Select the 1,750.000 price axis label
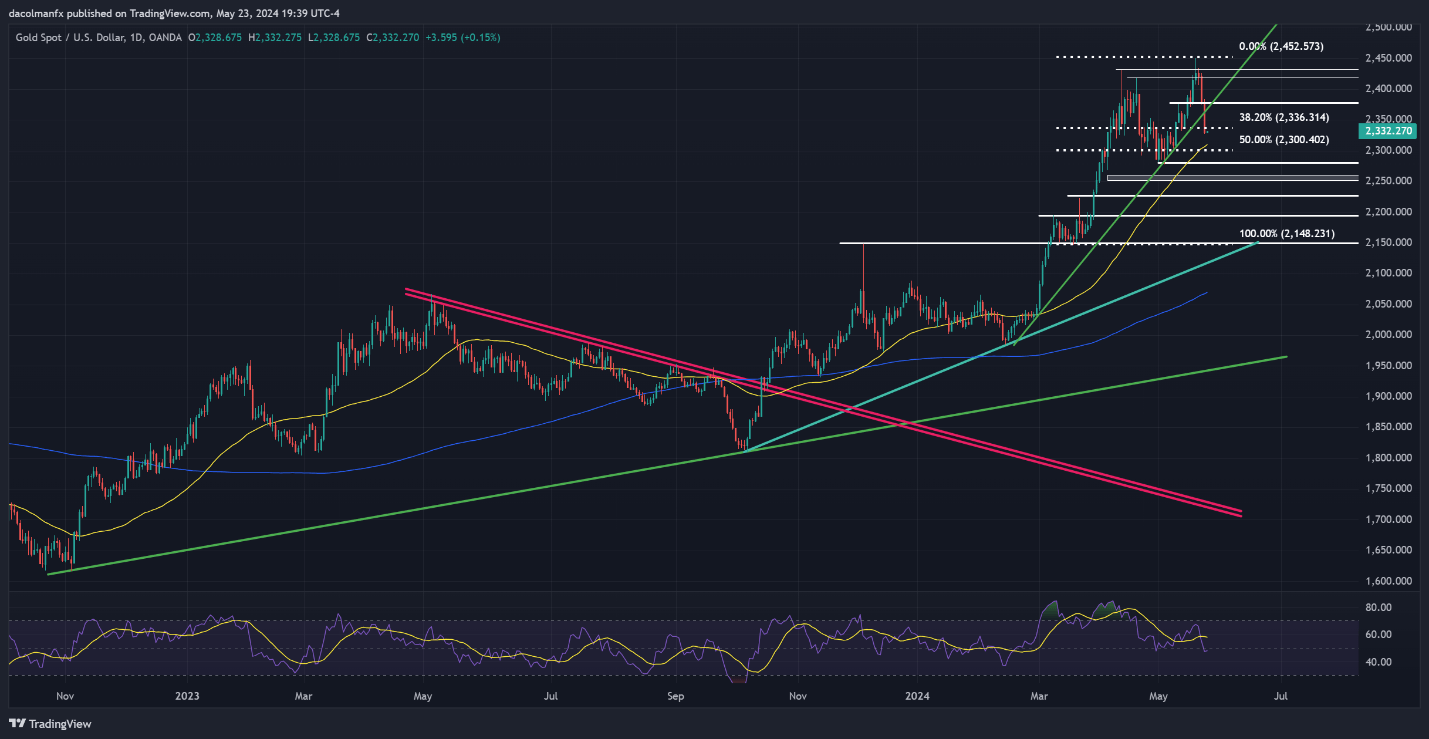Image resolution: width=1429 pixels, height=739 pixels. (1389, 489)
